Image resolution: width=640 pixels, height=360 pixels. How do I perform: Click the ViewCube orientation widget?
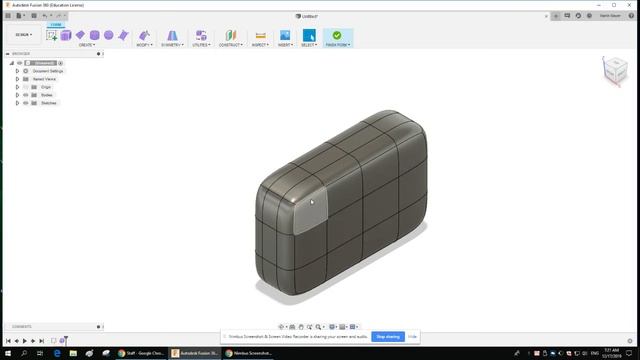click(615, 71)
